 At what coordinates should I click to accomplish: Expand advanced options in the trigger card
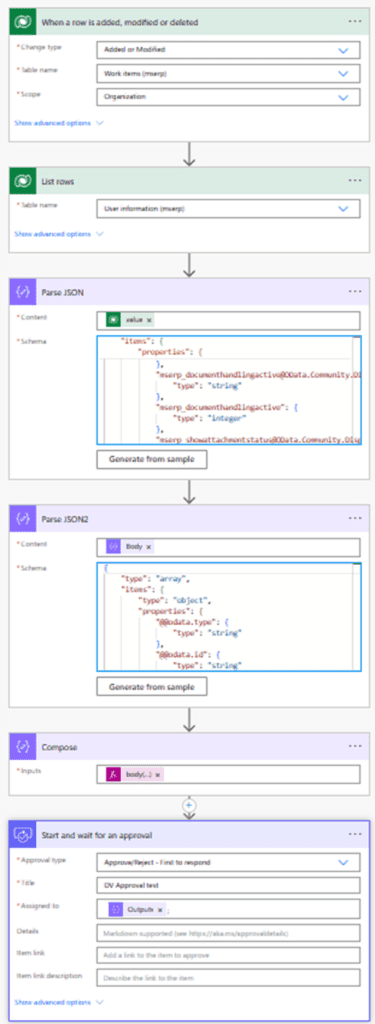click(59, 122)
